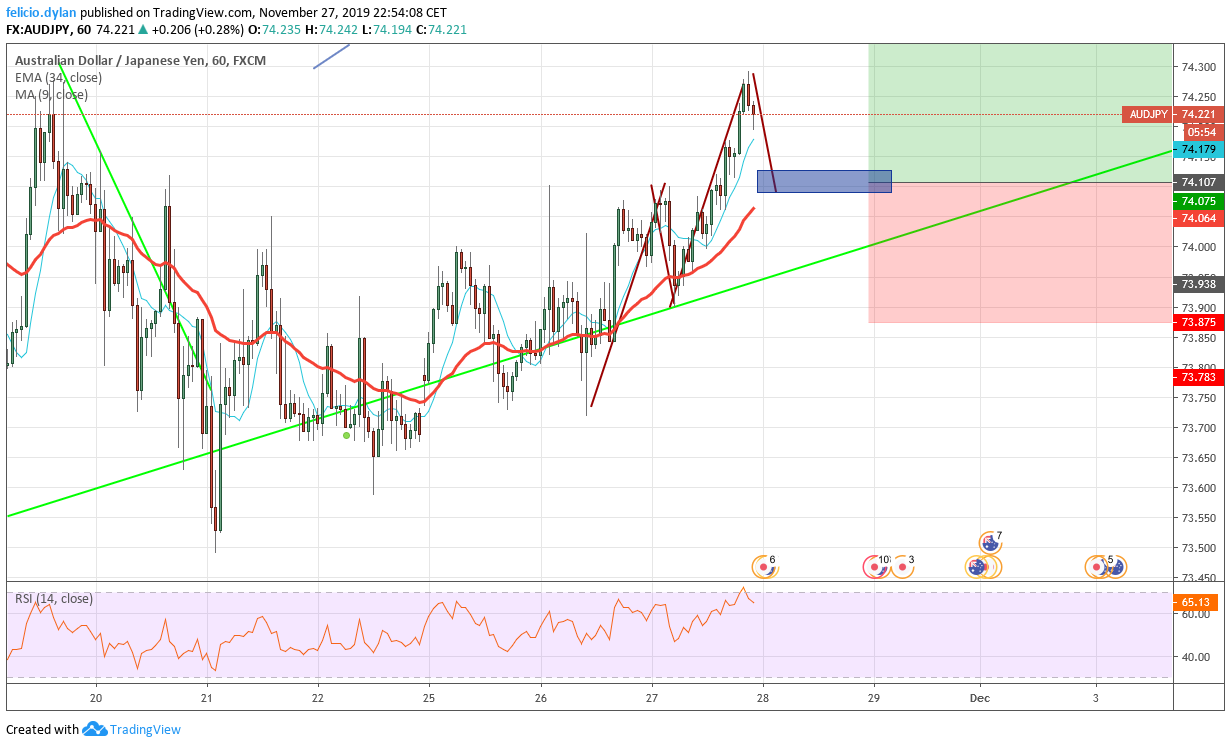
Task: Click the date label 21 on time axis
Action: [207, 697]
